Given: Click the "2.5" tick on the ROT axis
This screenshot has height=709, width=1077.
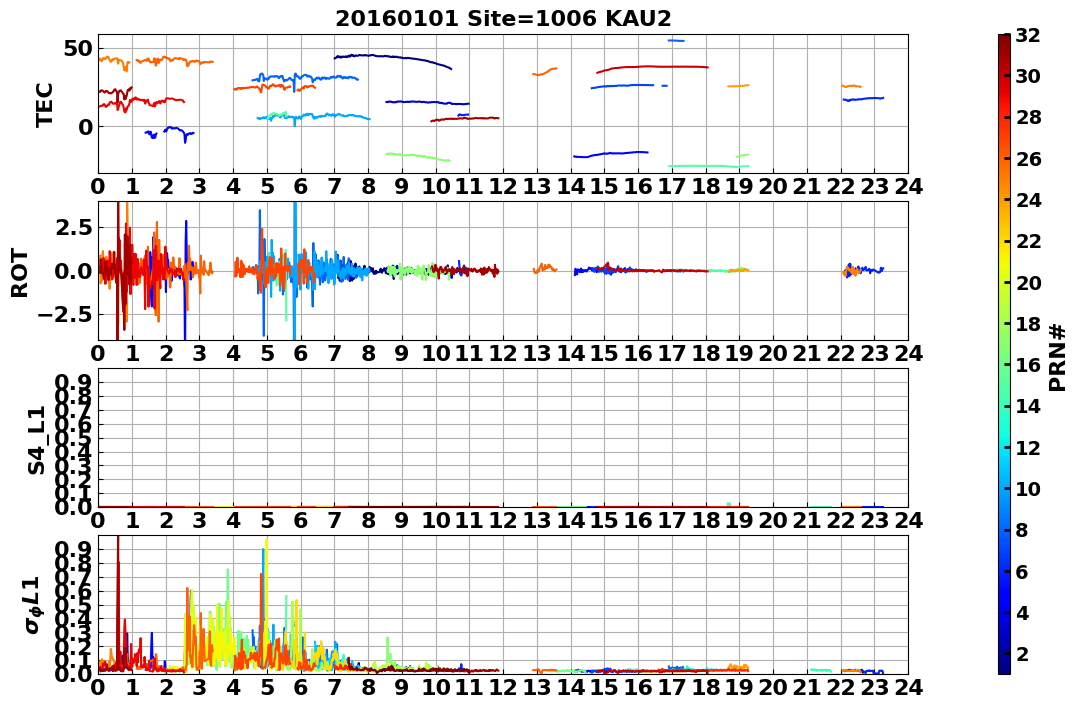Looking at the screenshot, I should (x=75, y=227).
